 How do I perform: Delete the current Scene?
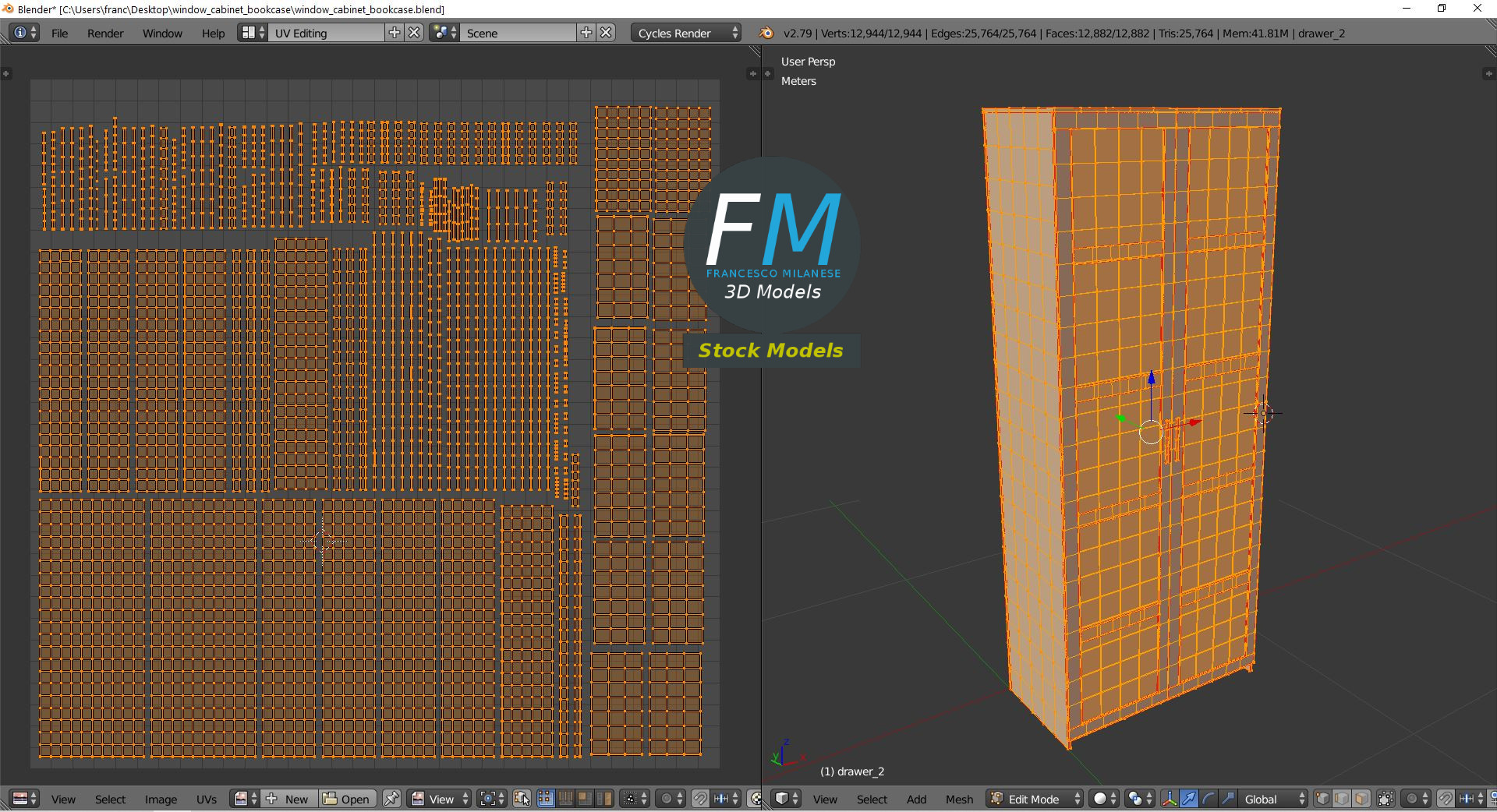(x=607, y=33)
